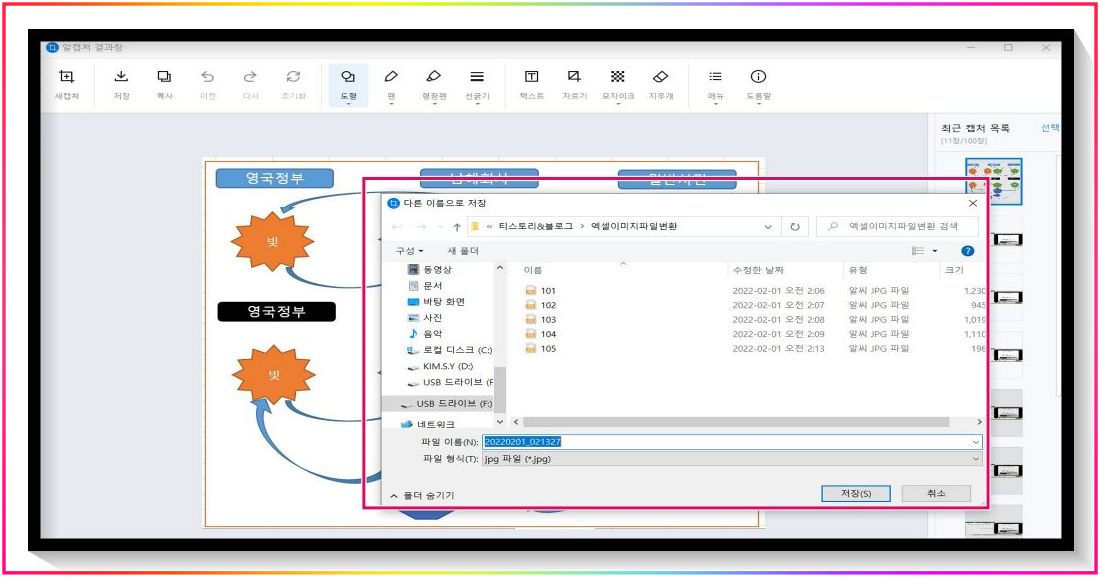Expand the 파일 이름 filename dropdown arrow
The height and width of the screenshot is (577, 1100).
tap(975, 442)
